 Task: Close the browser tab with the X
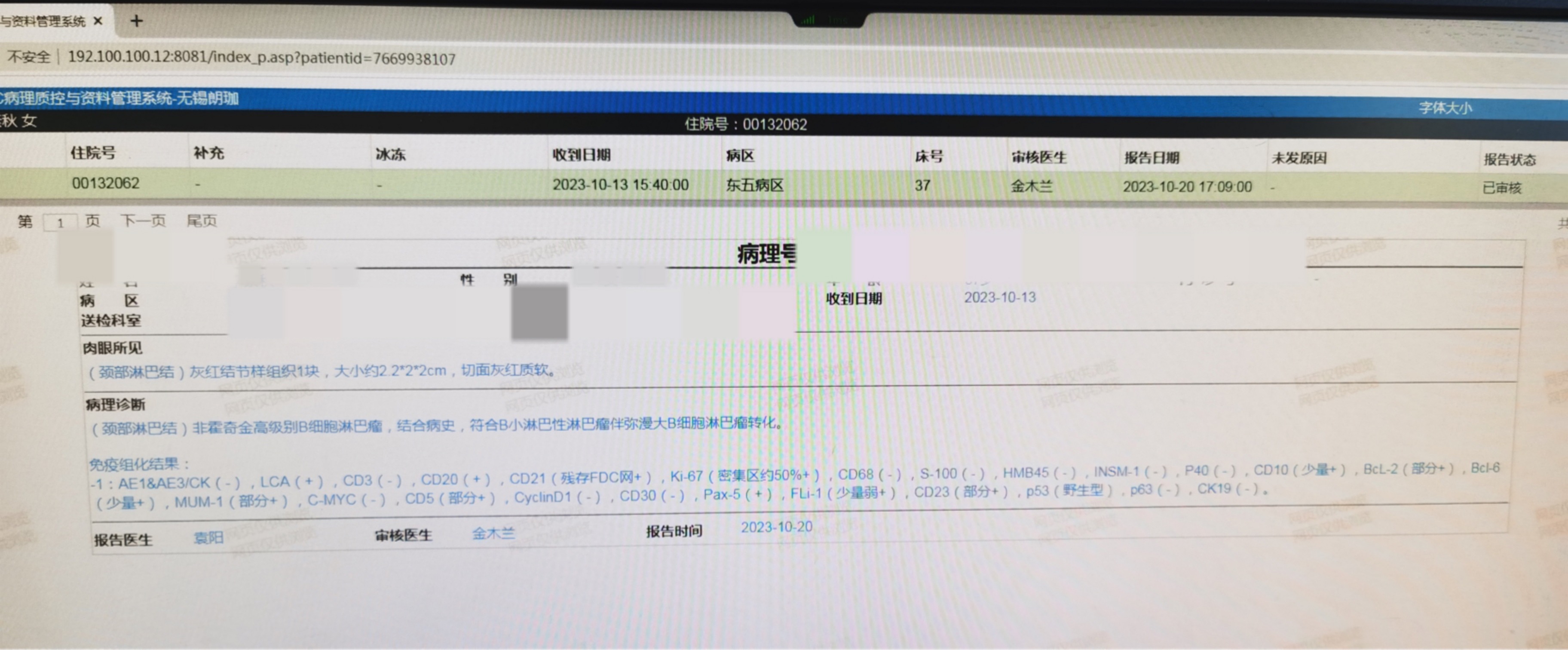click(98, 21)
